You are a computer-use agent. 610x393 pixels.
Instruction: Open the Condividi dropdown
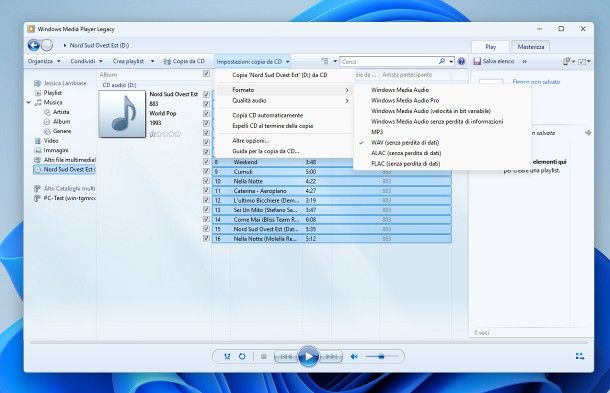point(86,61)
